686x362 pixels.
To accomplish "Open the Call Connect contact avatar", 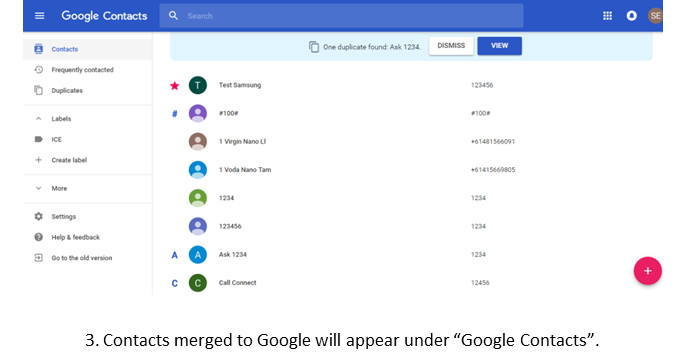I will 198,283.
